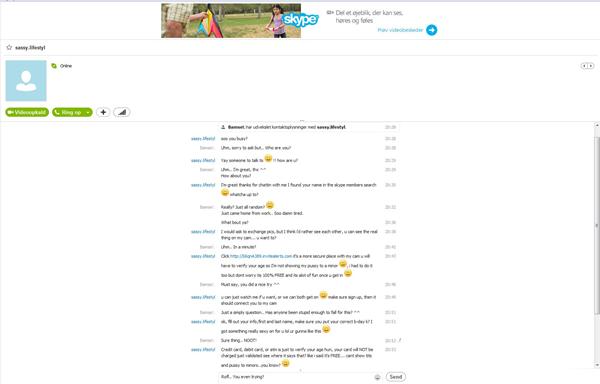Image resolution: width=600 pixels, height=384 pixels.
Task: Open the Ring op dropdown arrow
Action: [x=88, y=112]
